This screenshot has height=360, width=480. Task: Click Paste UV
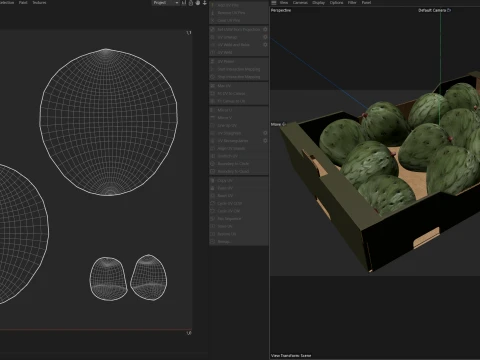click(239, 188)
